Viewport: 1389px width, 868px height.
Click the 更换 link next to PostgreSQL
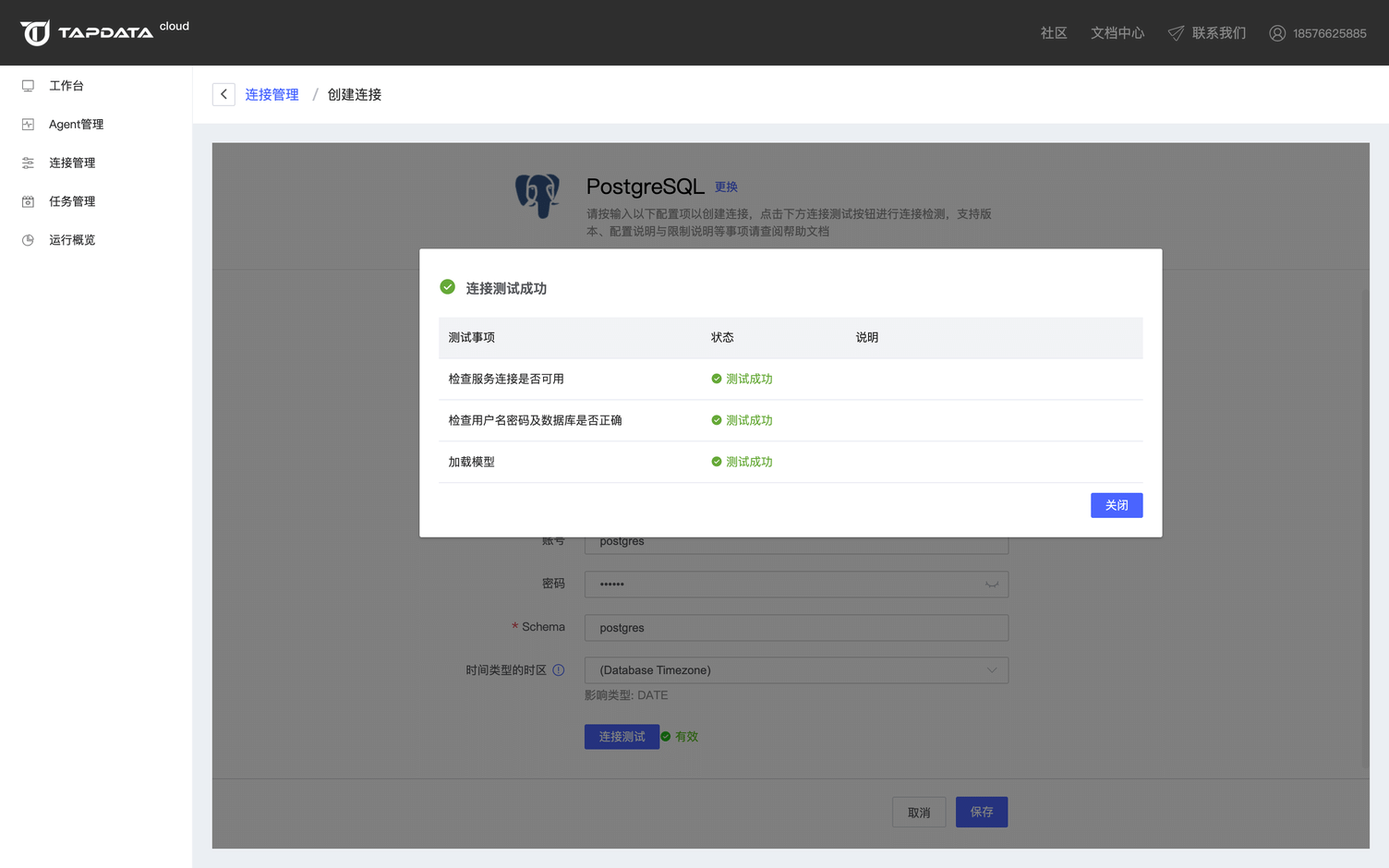tap(726, 187)
